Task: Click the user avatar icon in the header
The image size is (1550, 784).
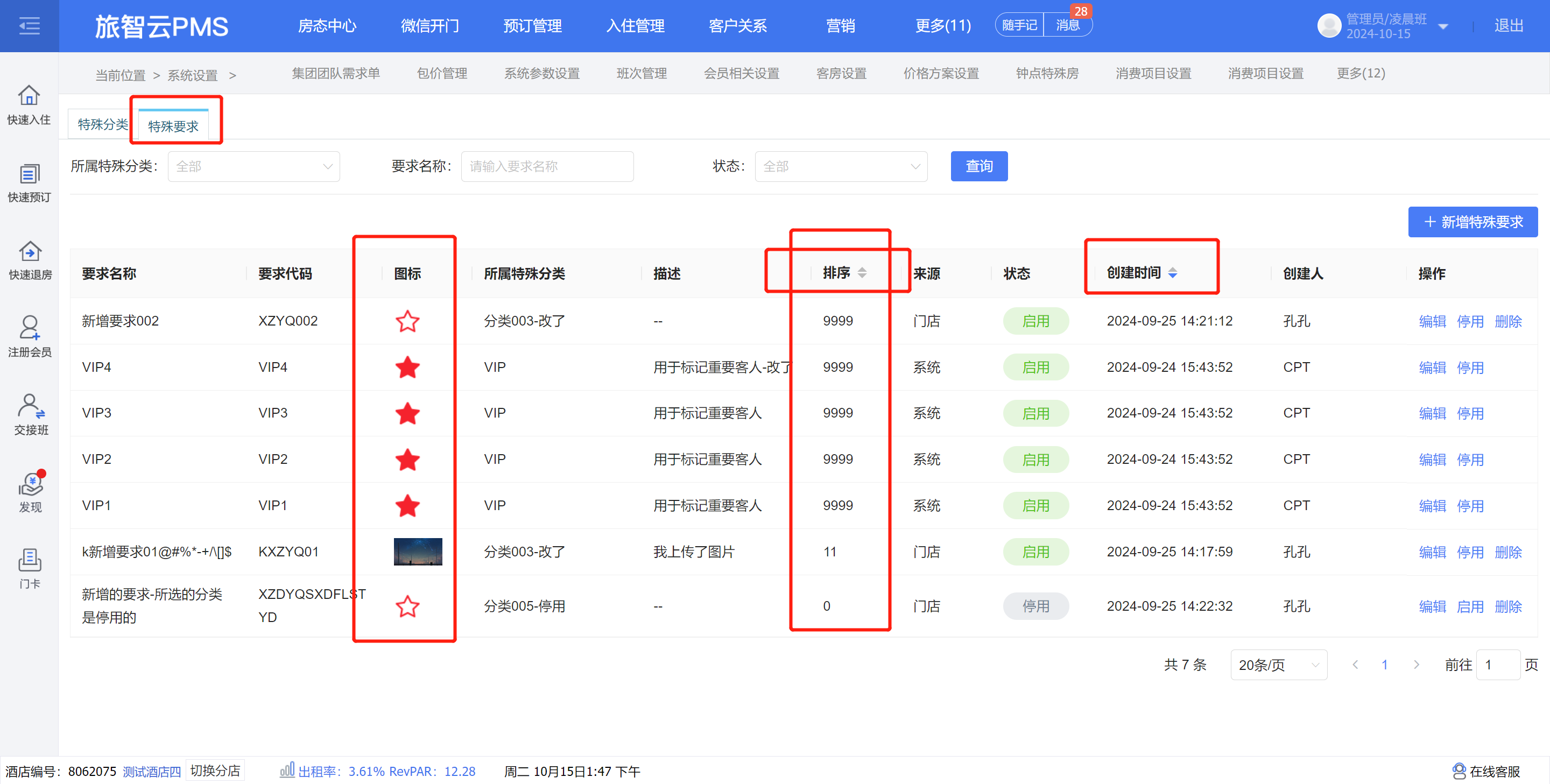Action: [1329, 26]
